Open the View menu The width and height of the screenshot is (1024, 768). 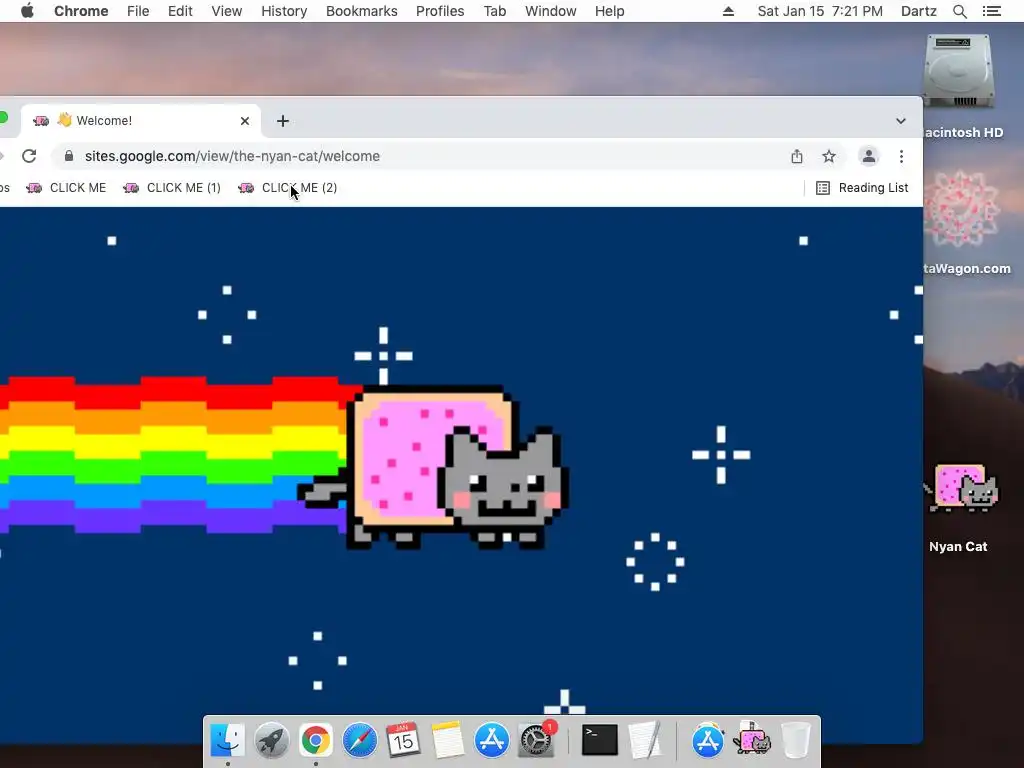[x=227, y=11]
